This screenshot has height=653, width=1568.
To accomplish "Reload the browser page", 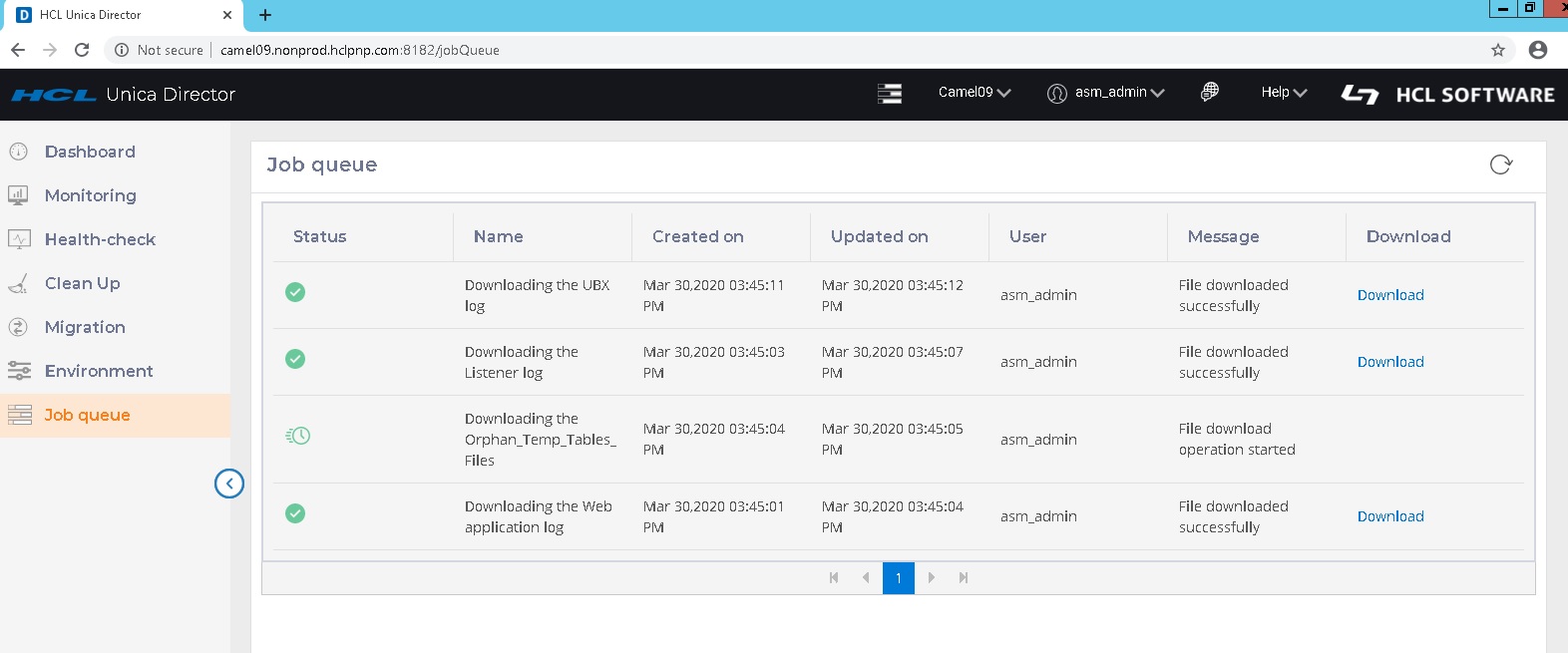I will pyautogui.click(x=82, y=50).
